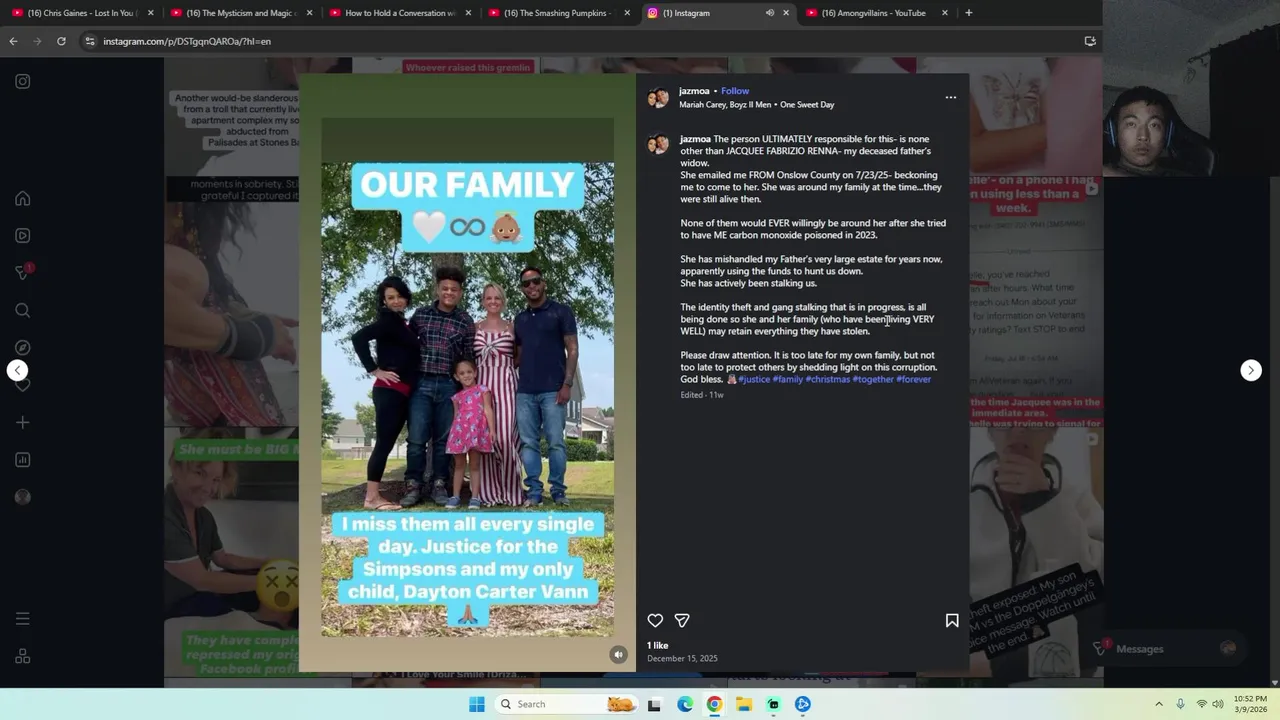
Task: View who liked: 1 like
Action: [x=657, y=646]
